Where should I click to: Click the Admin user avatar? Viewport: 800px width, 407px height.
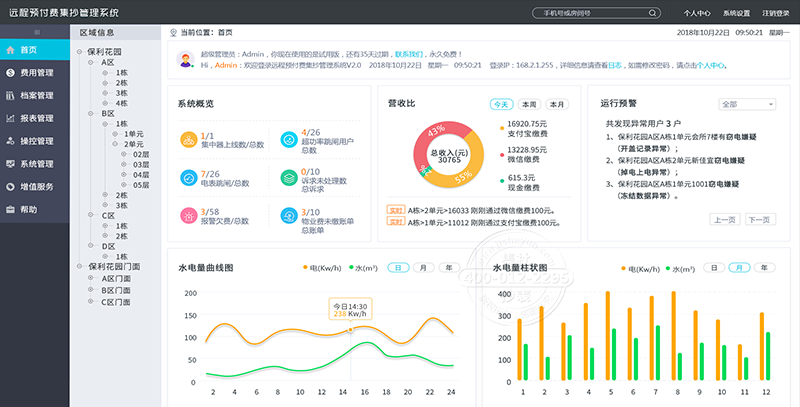[x=185, y=61]
